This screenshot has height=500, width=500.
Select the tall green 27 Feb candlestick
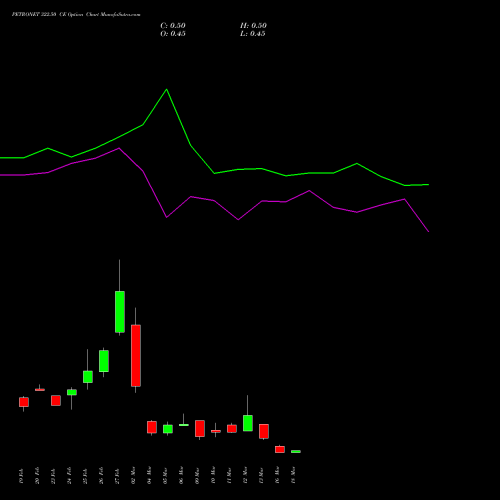(x=120, y=312)
